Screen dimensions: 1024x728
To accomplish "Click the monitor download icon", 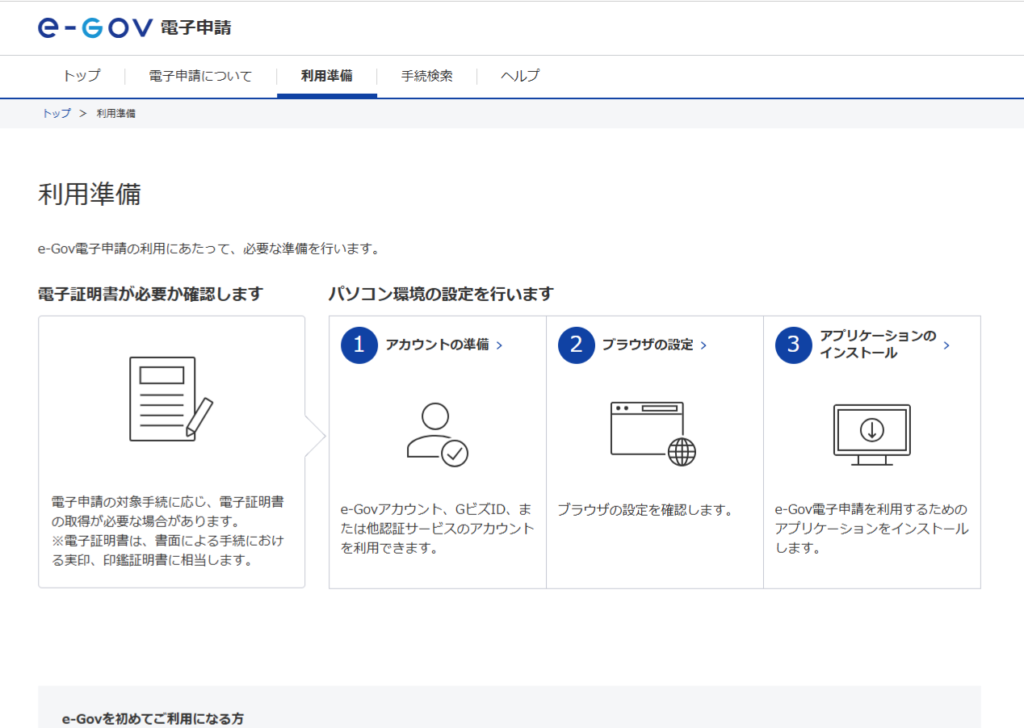I will pos(871,435).
